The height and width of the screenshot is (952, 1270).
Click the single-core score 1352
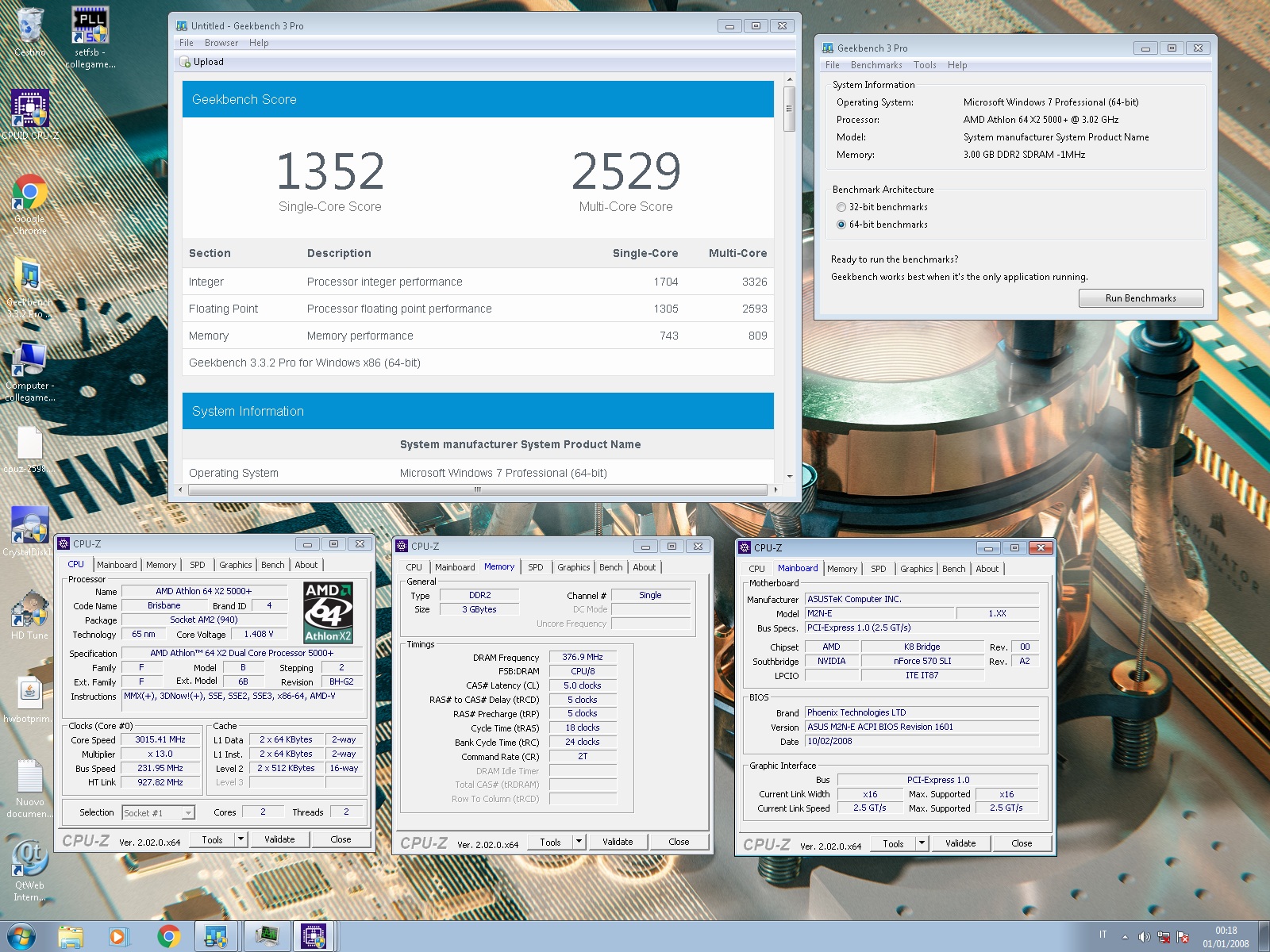pos(330,171)
